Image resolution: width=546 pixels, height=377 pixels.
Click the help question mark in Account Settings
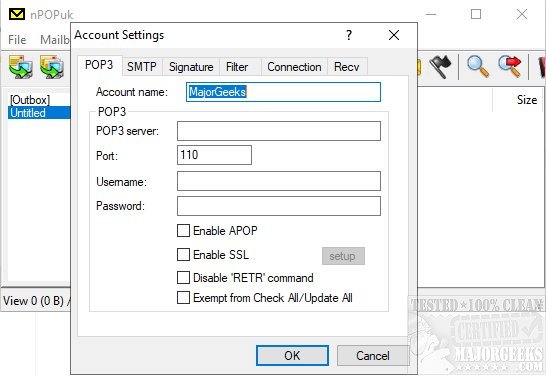(x=349, y=35)
